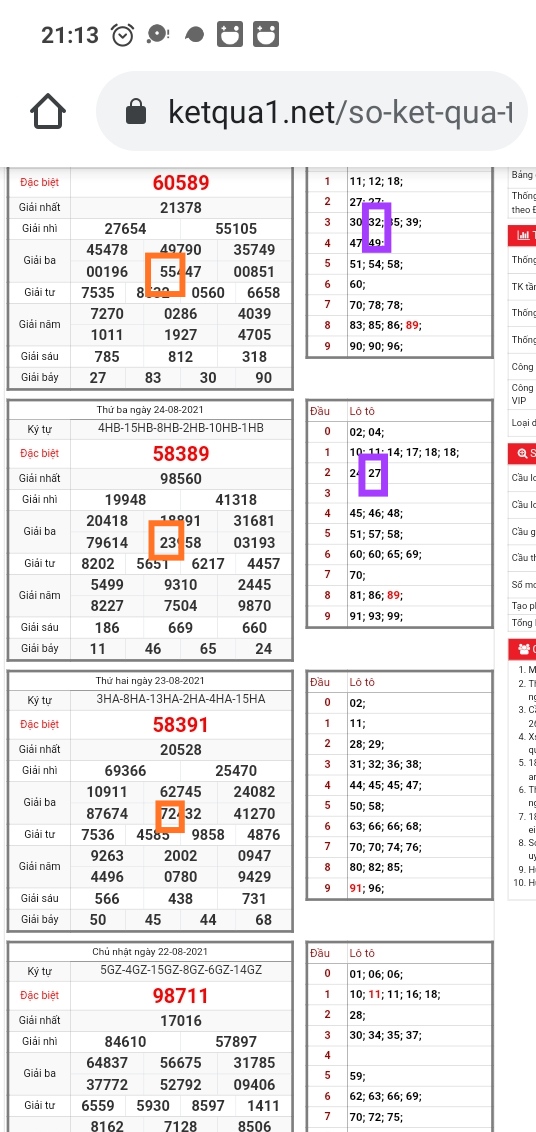Viewport: 536px width, 1132px height.
Task: Click the date header Thứ ba ngày 24-08-2021
Action: click(x=150, y=409)
